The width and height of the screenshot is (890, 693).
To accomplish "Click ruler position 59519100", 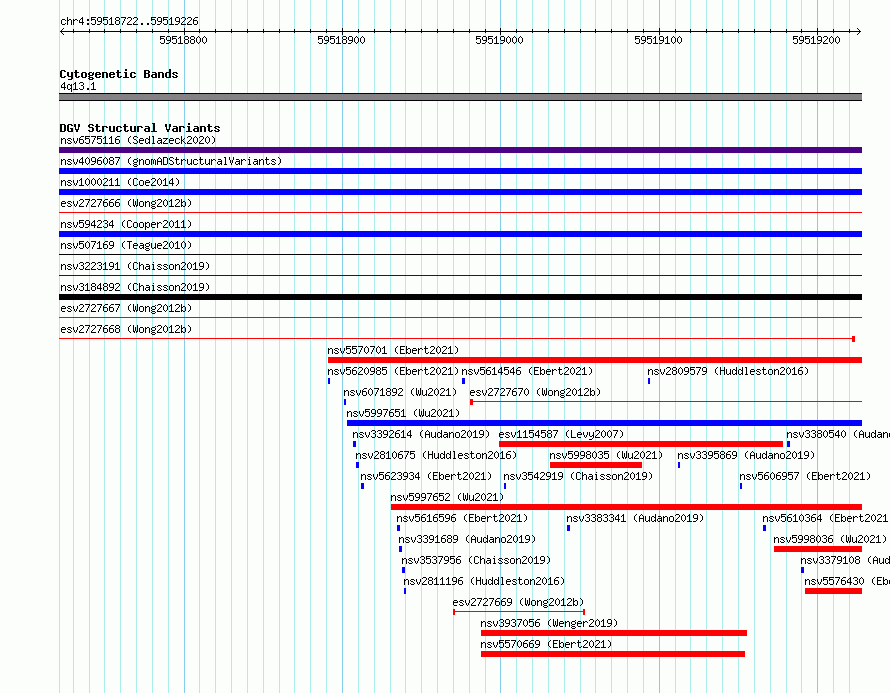I will pyautogui.click(x=658, y=40).
